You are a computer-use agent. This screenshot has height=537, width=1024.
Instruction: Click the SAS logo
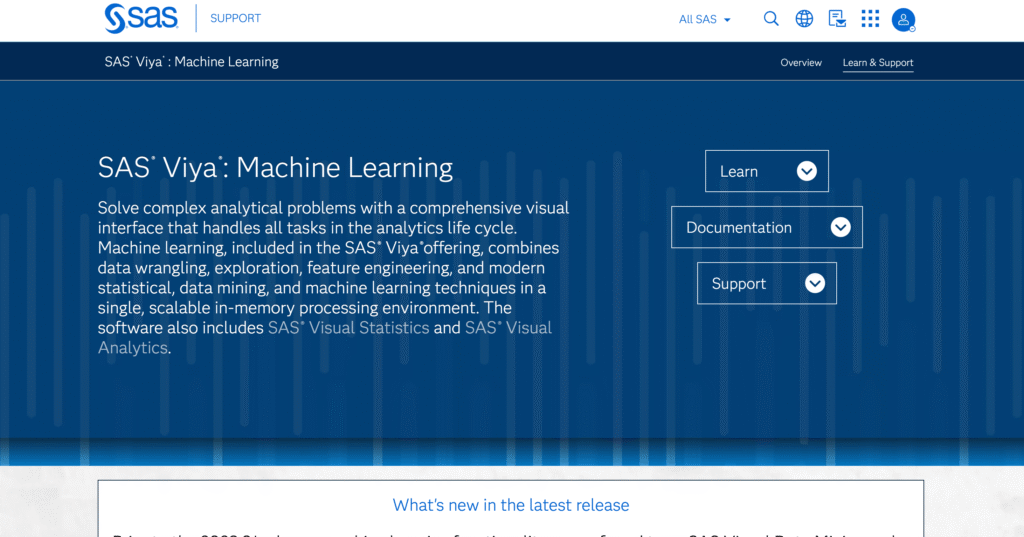pos(141,18)
